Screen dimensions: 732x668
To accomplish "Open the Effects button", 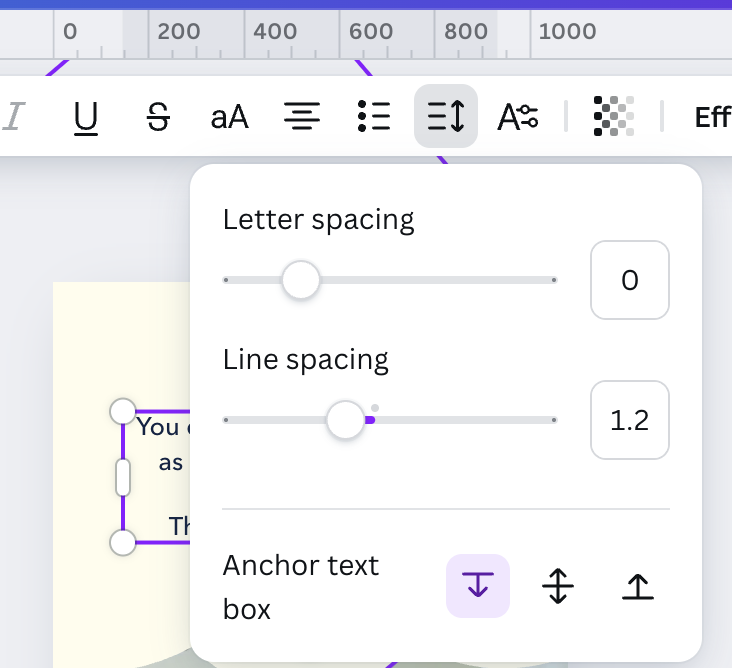I will point(712,117).
